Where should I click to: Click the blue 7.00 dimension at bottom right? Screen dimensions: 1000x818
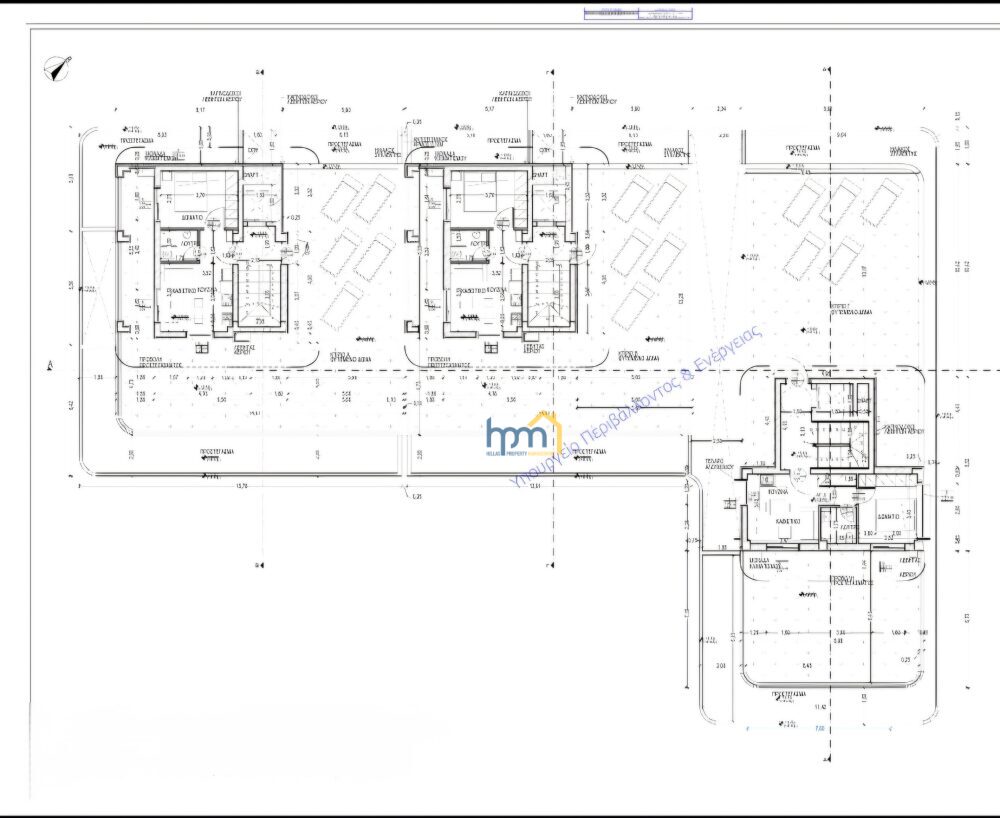tap(818, 729)
